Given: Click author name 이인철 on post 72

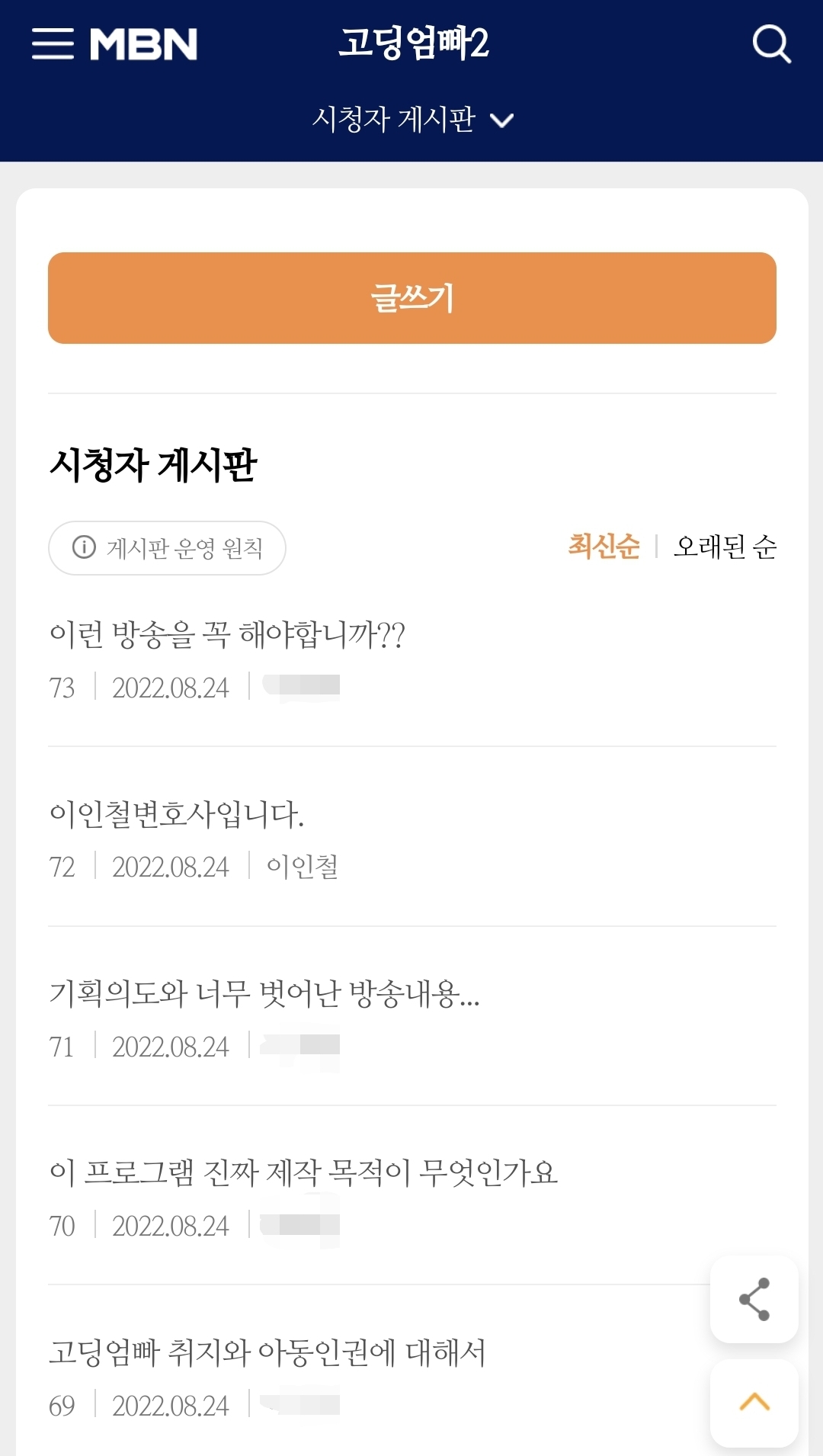Looking at the screenshot, I should [303, 867].
